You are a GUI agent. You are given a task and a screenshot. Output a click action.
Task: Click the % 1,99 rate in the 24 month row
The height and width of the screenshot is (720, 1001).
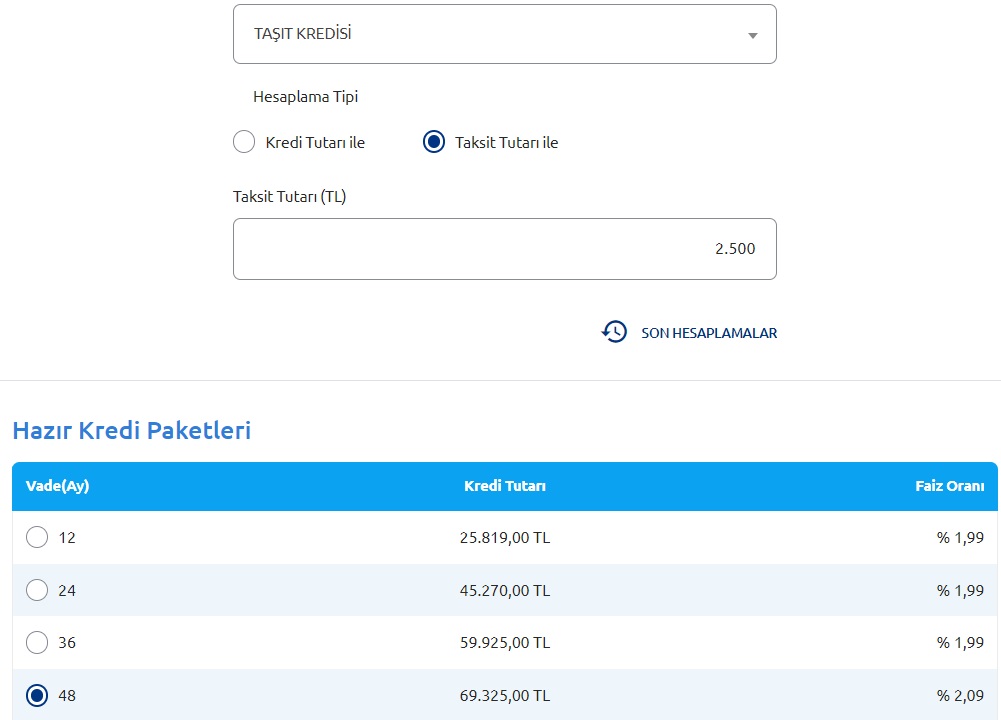tap(960, 590)
